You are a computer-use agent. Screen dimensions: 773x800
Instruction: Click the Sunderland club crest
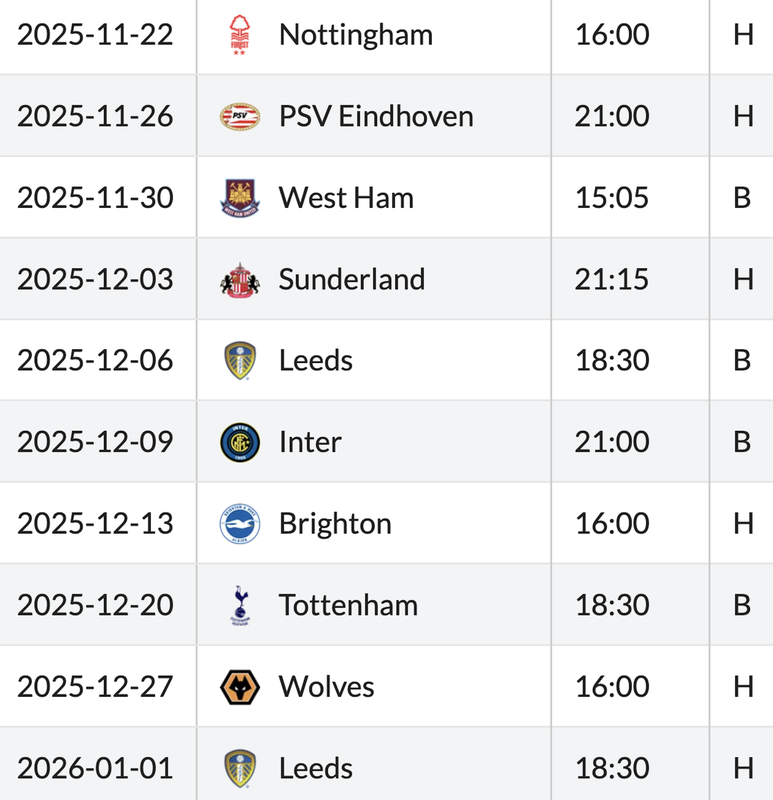point(239,280)
